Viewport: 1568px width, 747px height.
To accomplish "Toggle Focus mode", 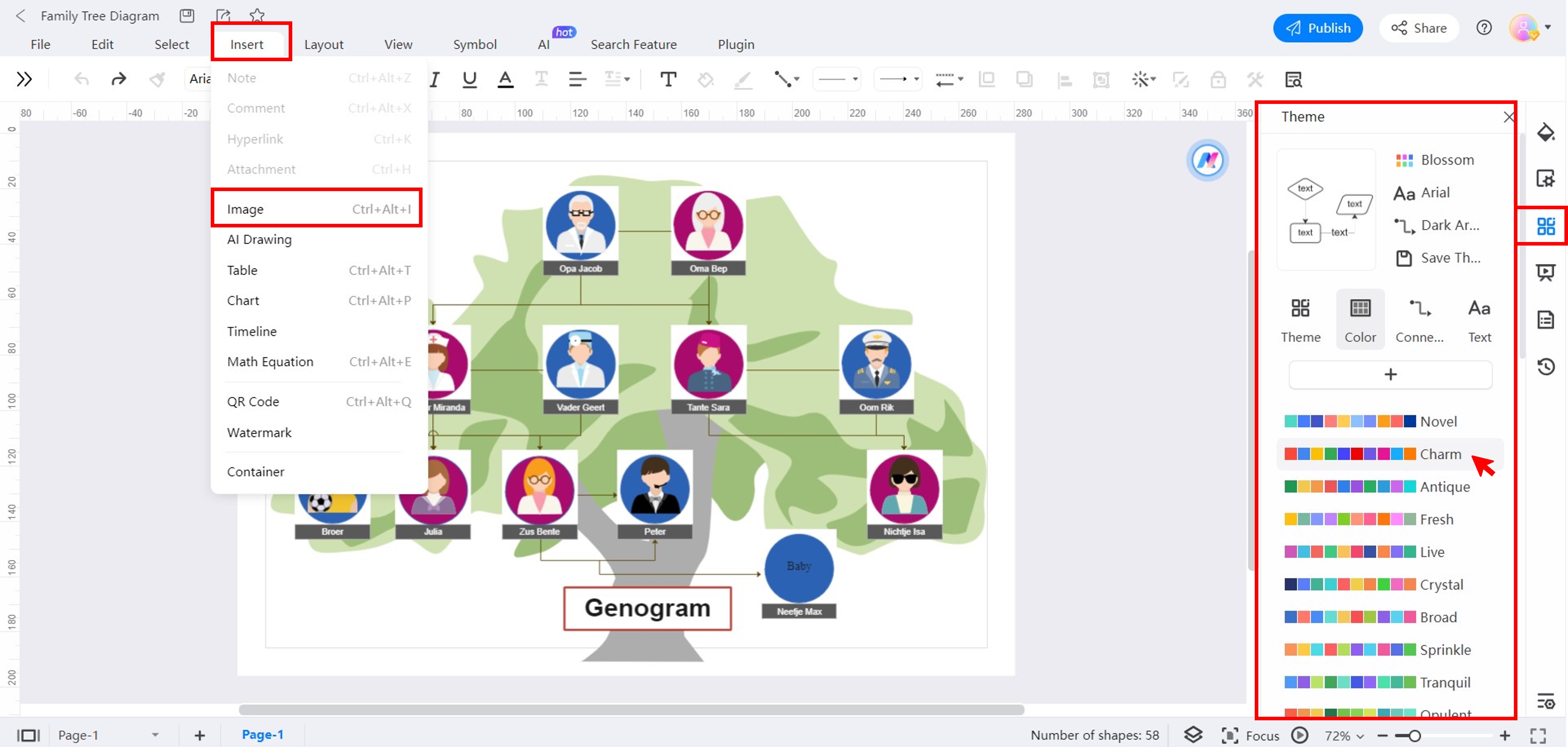I will (1250, 735).
